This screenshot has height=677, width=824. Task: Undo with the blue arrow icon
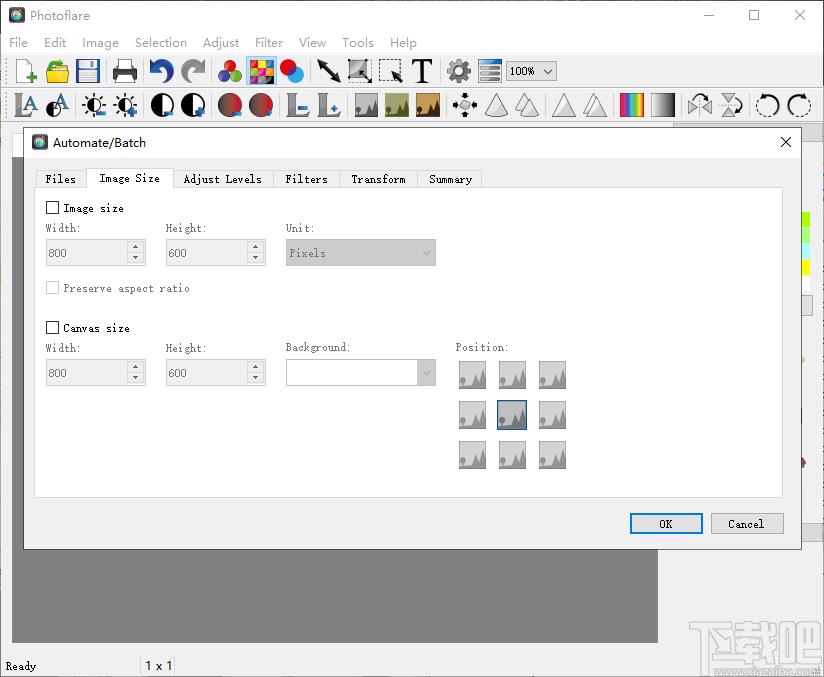161,71
